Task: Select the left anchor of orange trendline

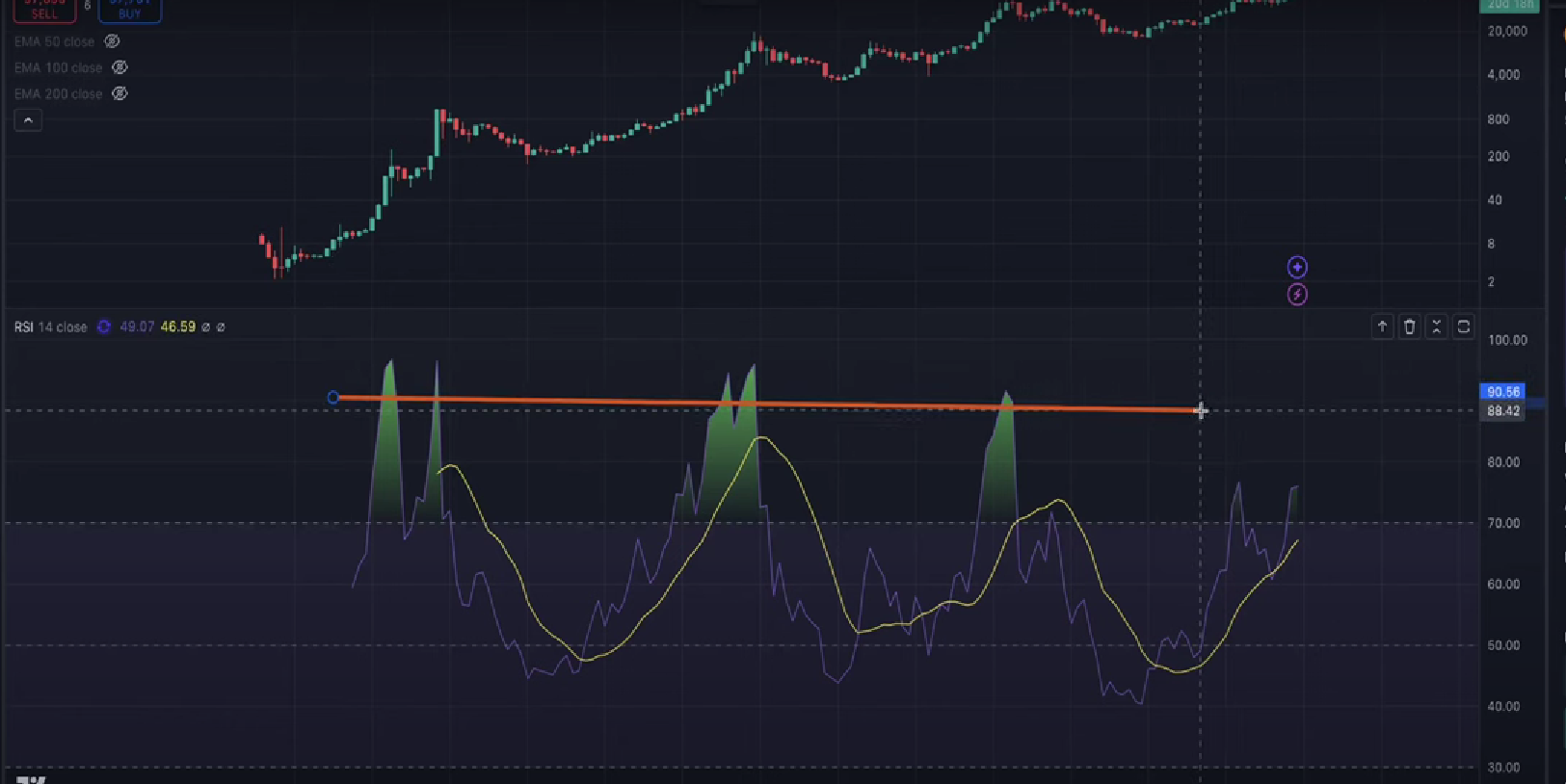Action: [333, 397]
